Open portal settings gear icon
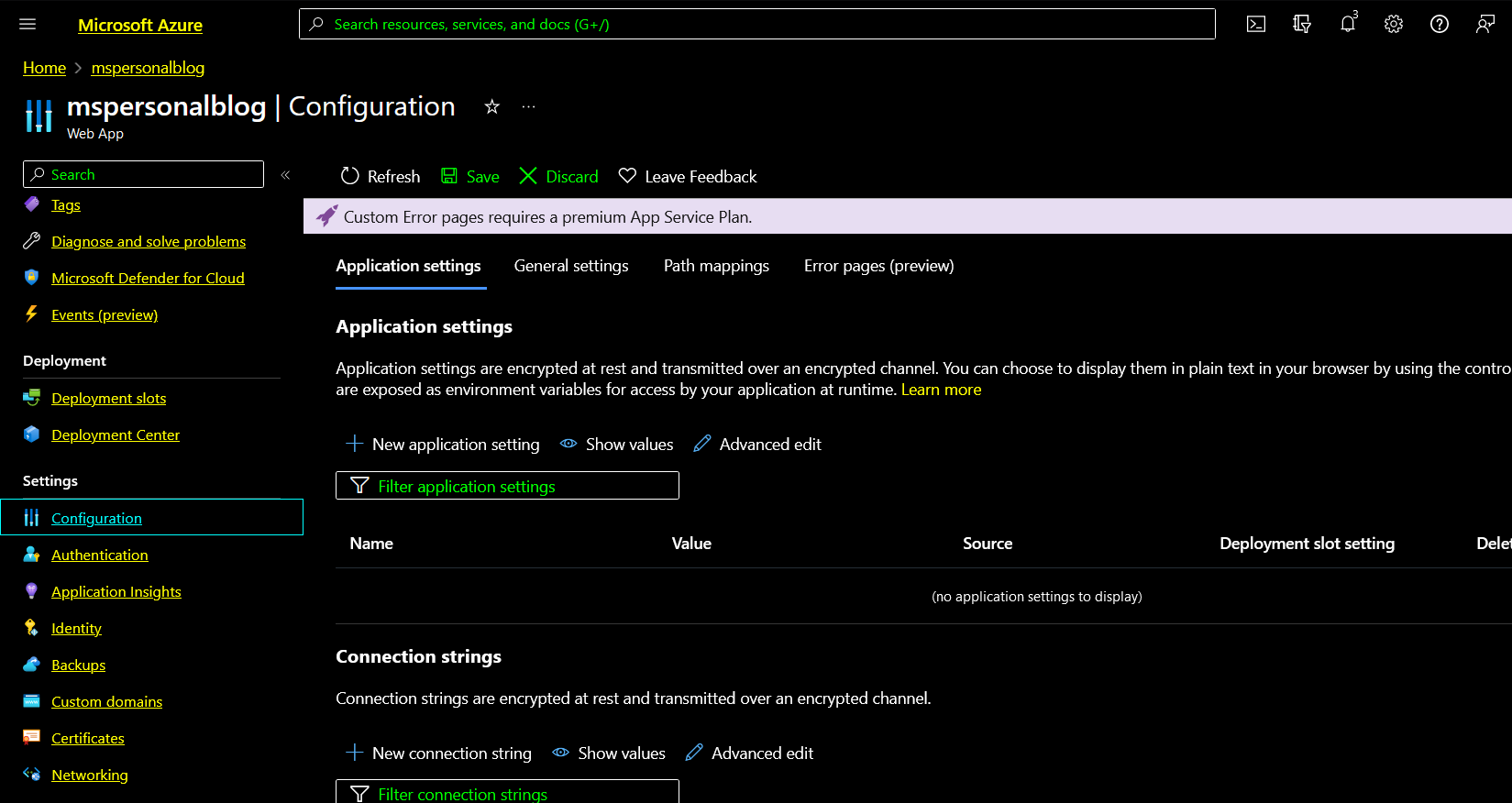Screen dimensions: 1512x803 click(x=1394, y=24)
